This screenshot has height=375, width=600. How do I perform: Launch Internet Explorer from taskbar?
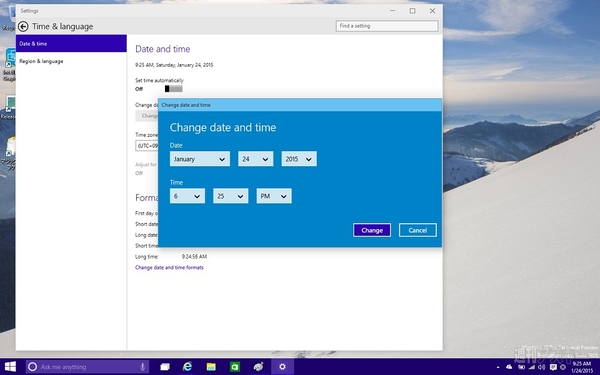[188, 367]
